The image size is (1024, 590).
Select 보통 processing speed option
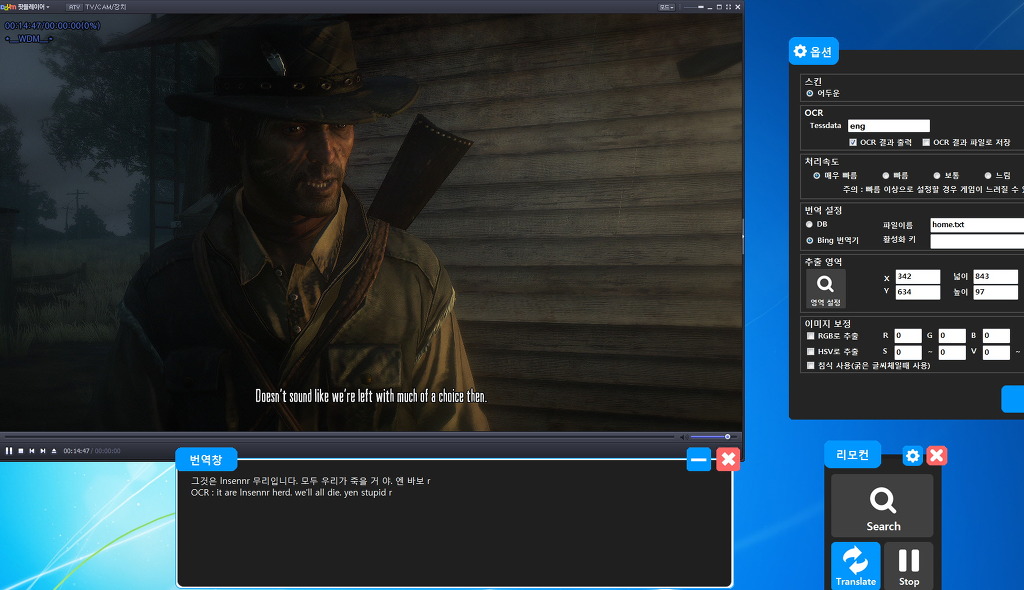[x=937, y=175]
